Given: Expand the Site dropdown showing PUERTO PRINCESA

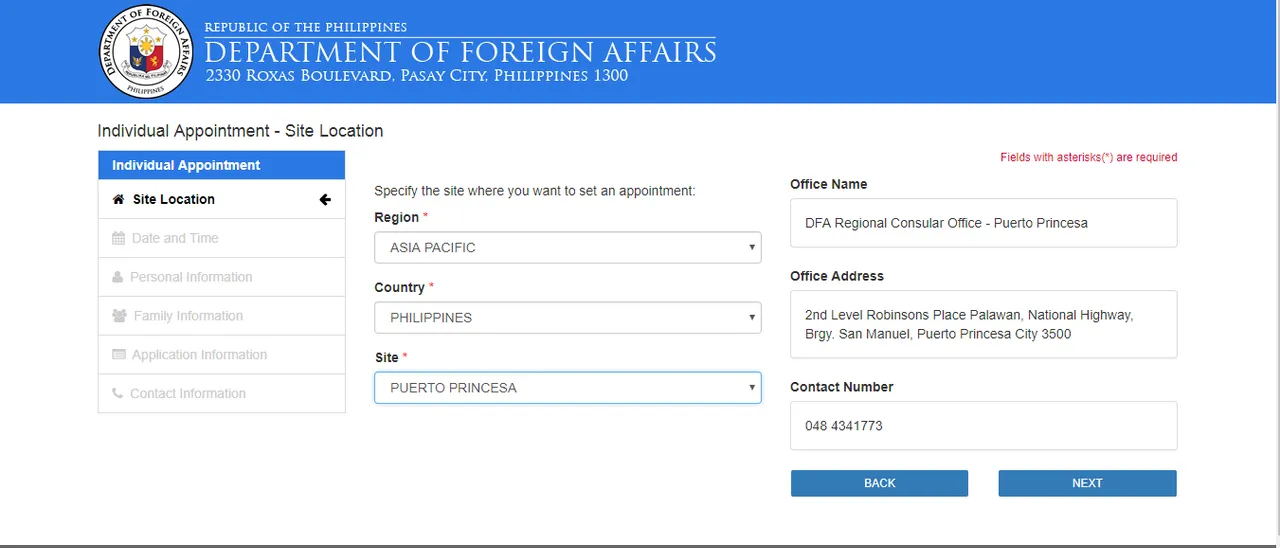Looking at the screenshot, I should (568, 387).
